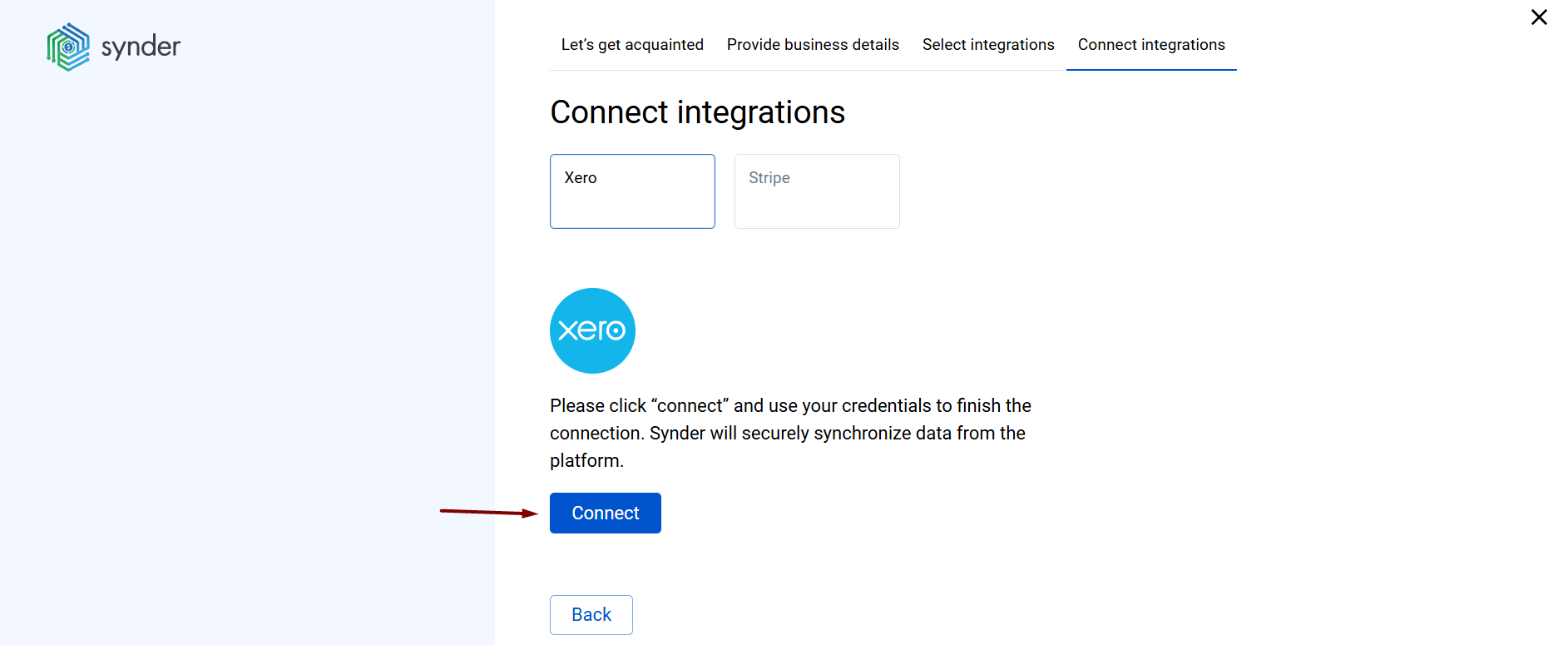
Task: Open the Let's get acquainted step
Action: (632, 44)
